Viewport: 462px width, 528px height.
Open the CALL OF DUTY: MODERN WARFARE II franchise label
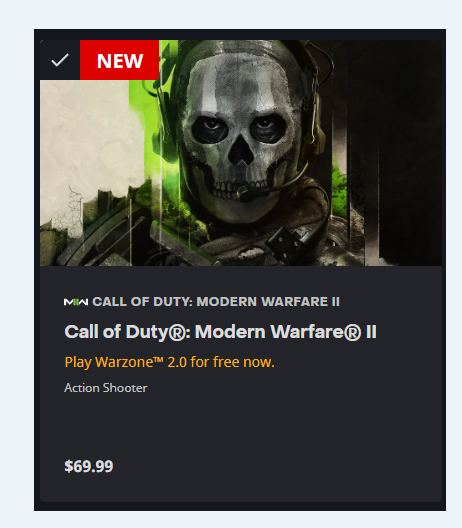[216, 302]
